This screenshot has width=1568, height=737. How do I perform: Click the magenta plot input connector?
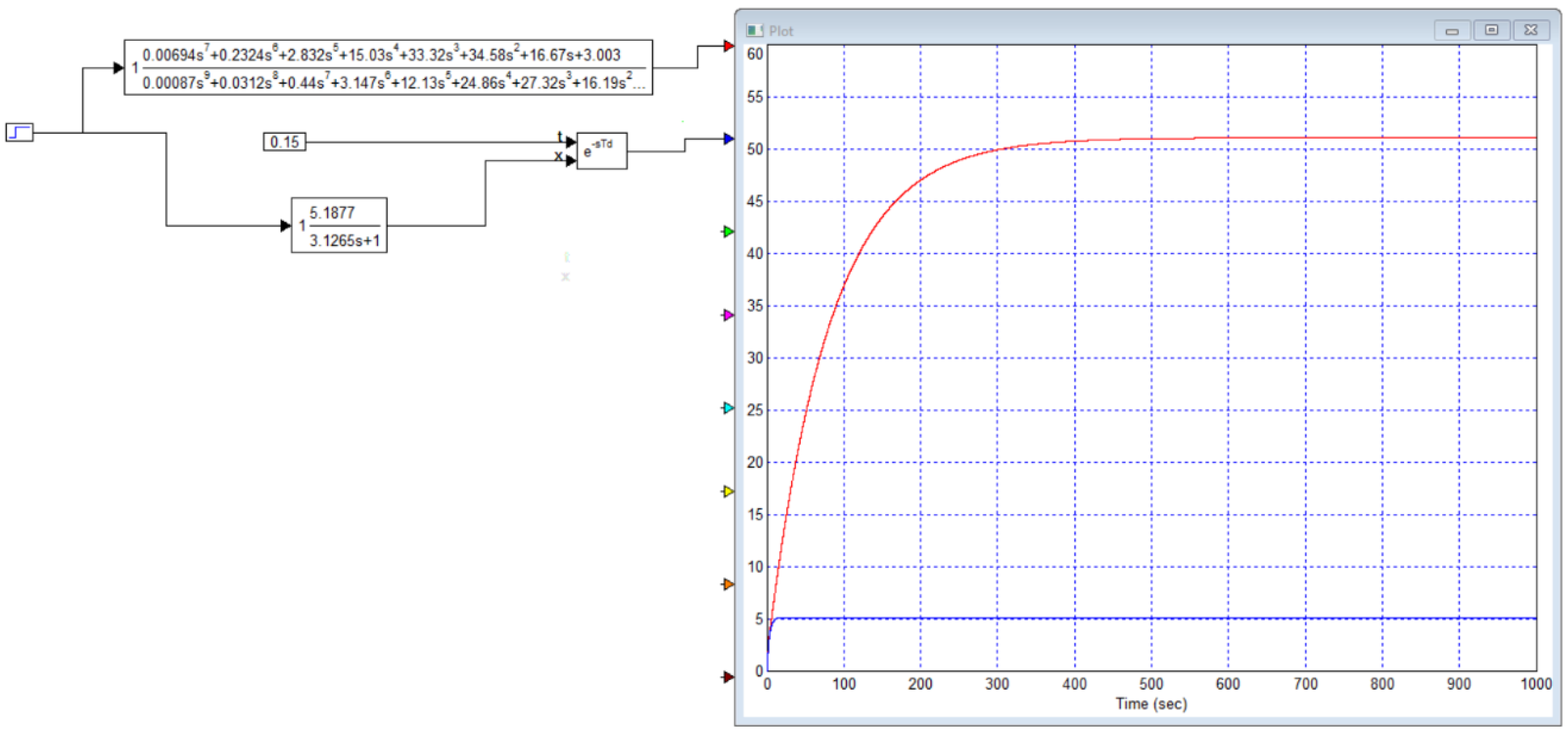point(728,315)
